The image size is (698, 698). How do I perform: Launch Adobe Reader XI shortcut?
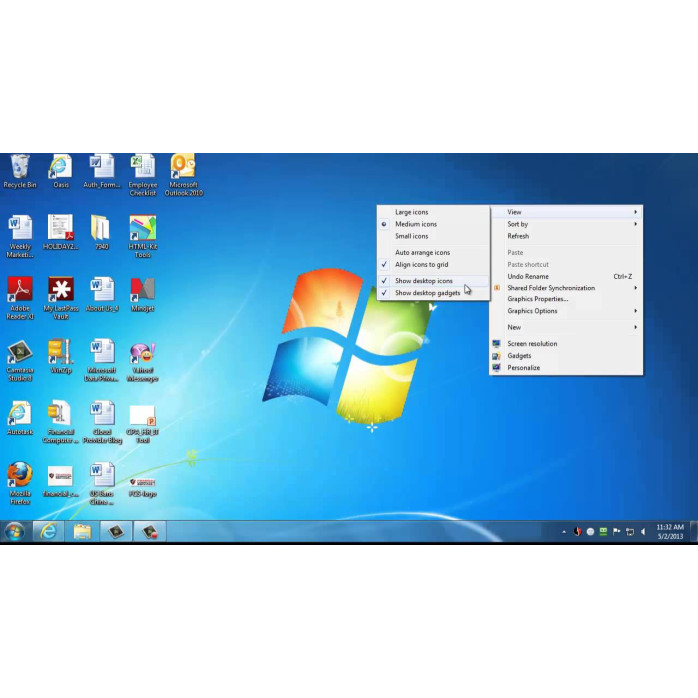20,299
